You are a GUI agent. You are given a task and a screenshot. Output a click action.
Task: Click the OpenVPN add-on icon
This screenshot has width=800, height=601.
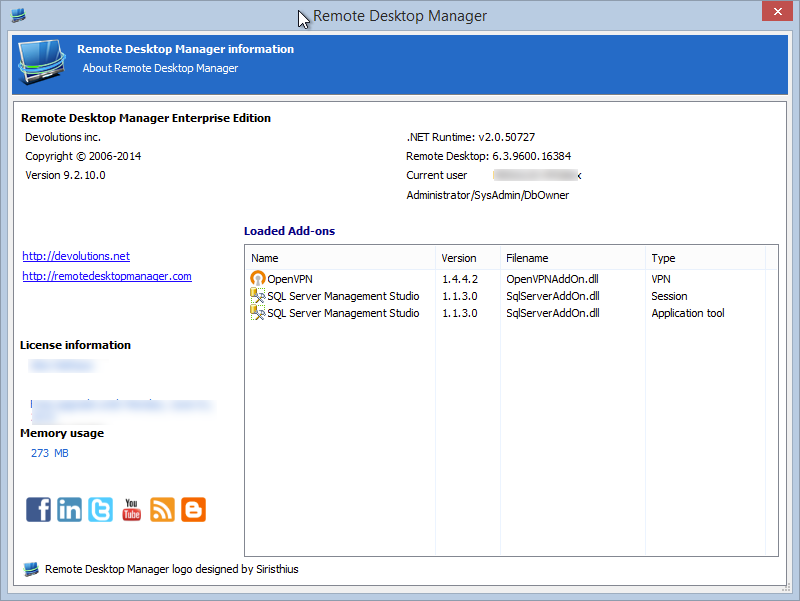[x=258, y=279]
